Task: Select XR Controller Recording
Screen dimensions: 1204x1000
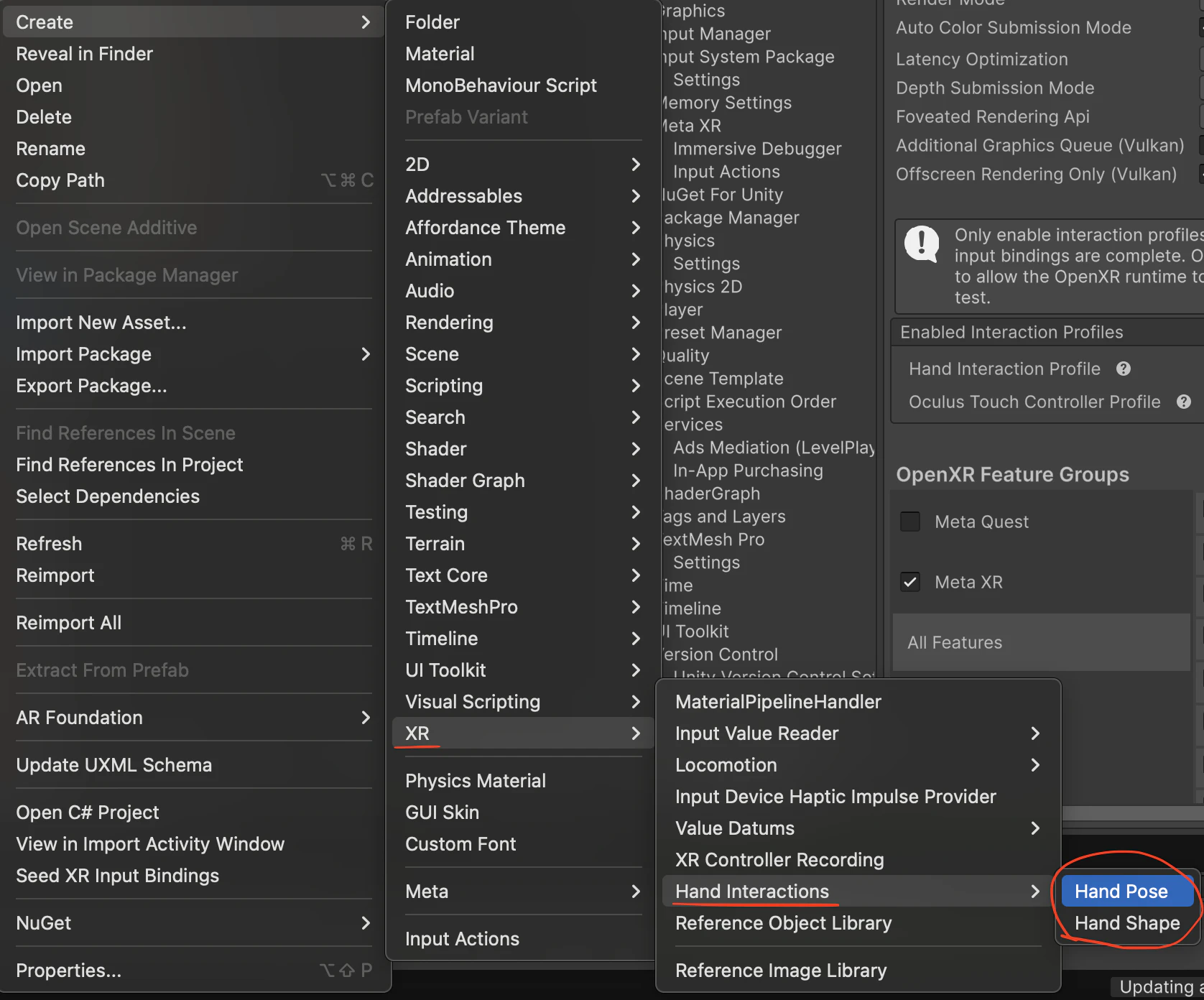Action: pos(858,860)
